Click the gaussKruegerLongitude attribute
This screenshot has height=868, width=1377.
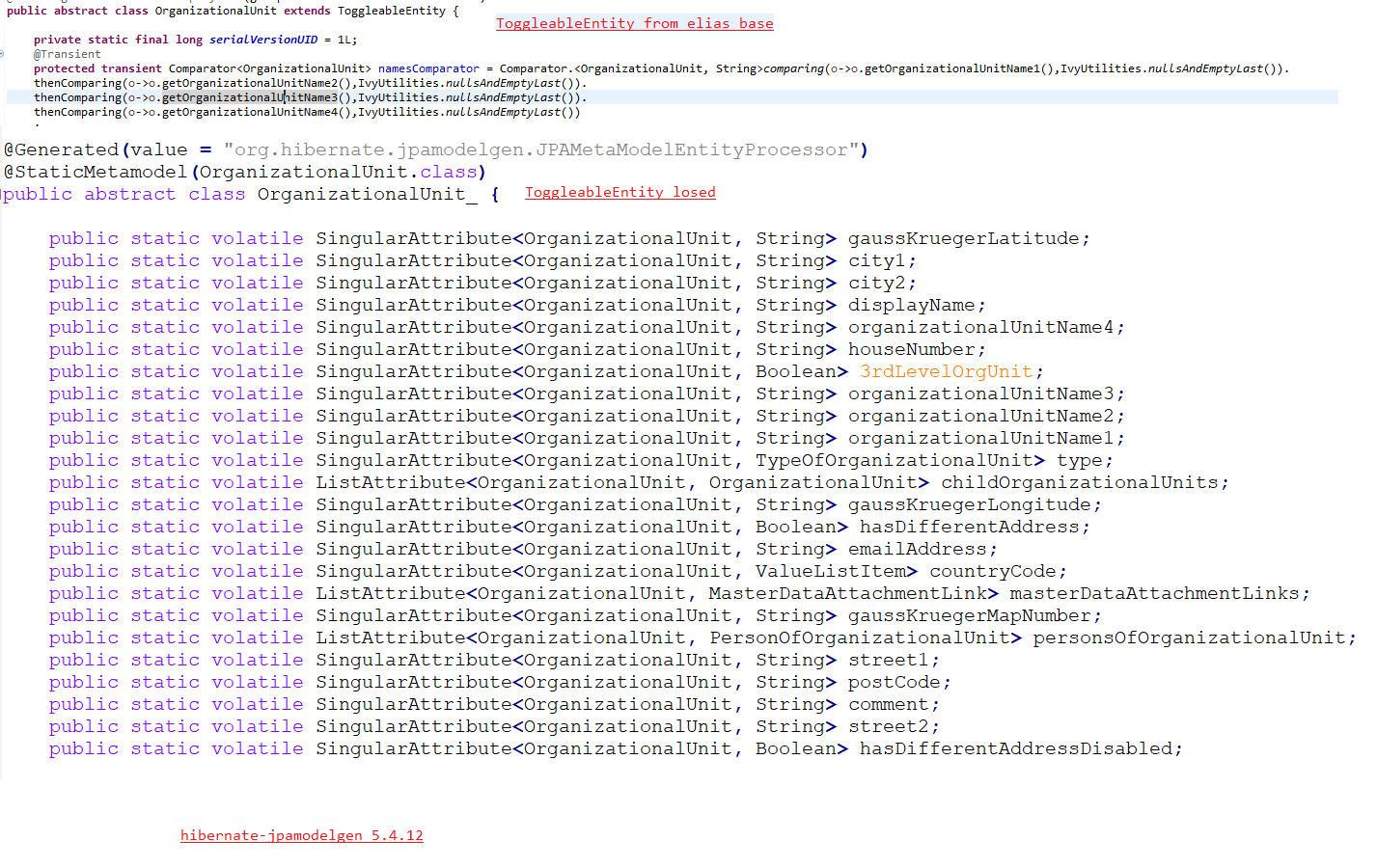[x=969, y=504]
